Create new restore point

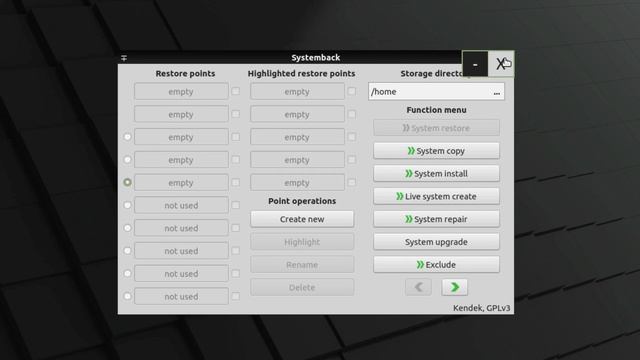point(302,219)
